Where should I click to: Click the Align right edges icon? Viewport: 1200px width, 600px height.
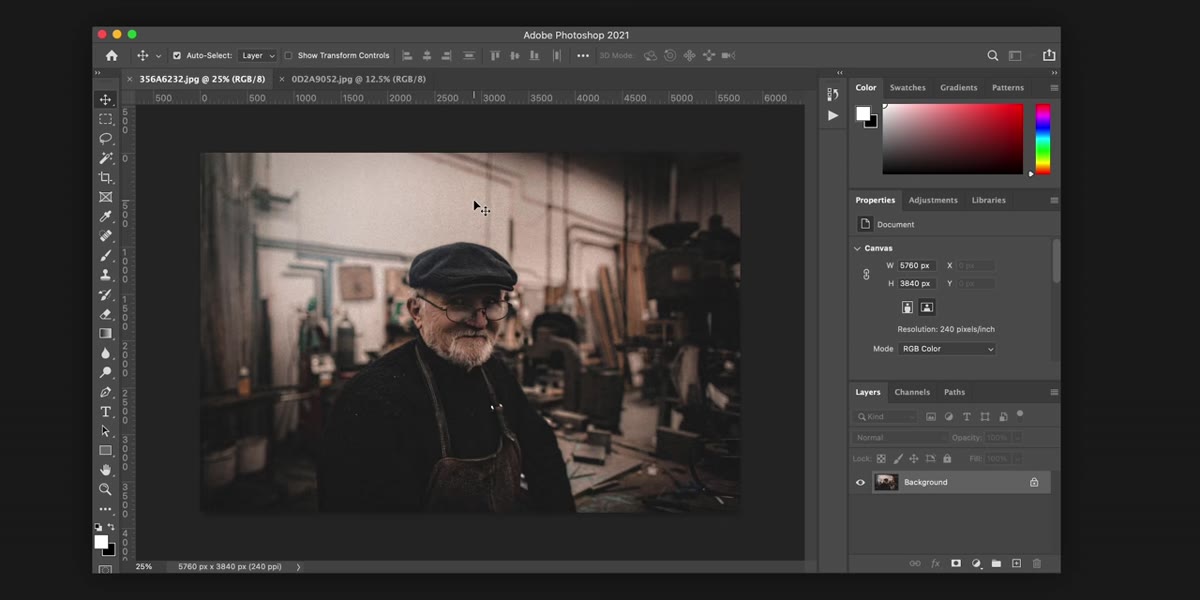click(x=447, y=56)
